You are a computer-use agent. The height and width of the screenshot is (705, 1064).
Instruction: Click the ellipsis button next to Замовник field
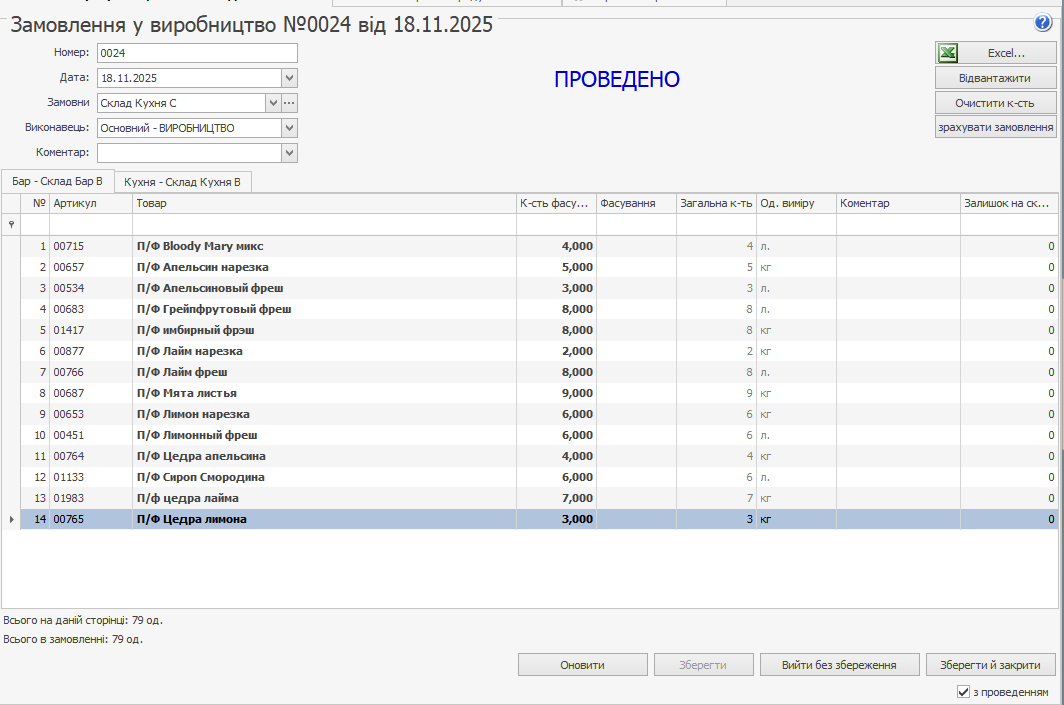[x=290, y=102]
